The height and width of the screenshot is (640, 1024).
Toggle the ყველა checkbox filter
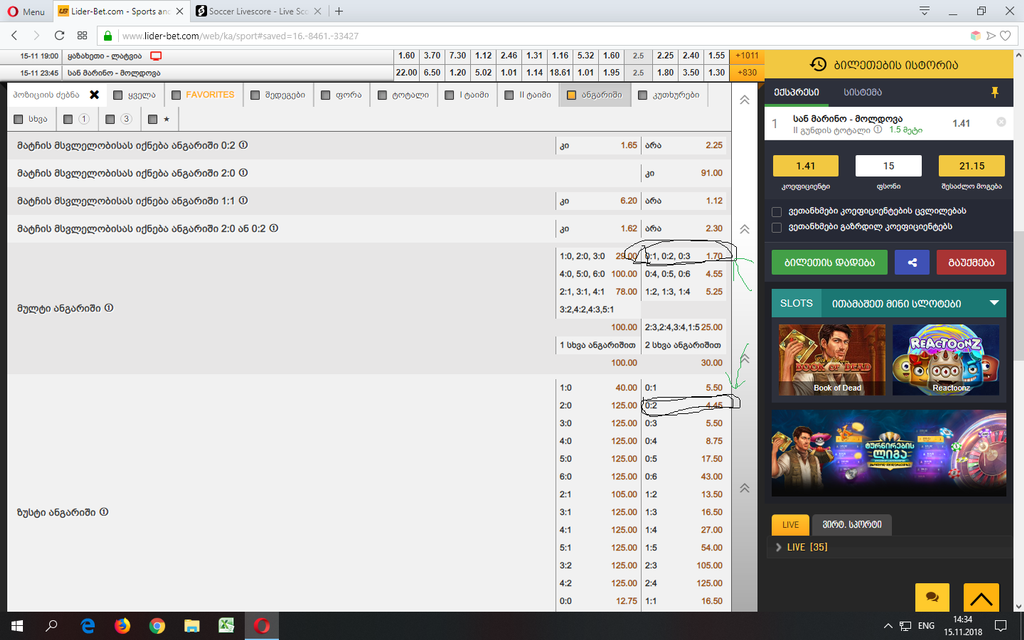pos(118,95)
